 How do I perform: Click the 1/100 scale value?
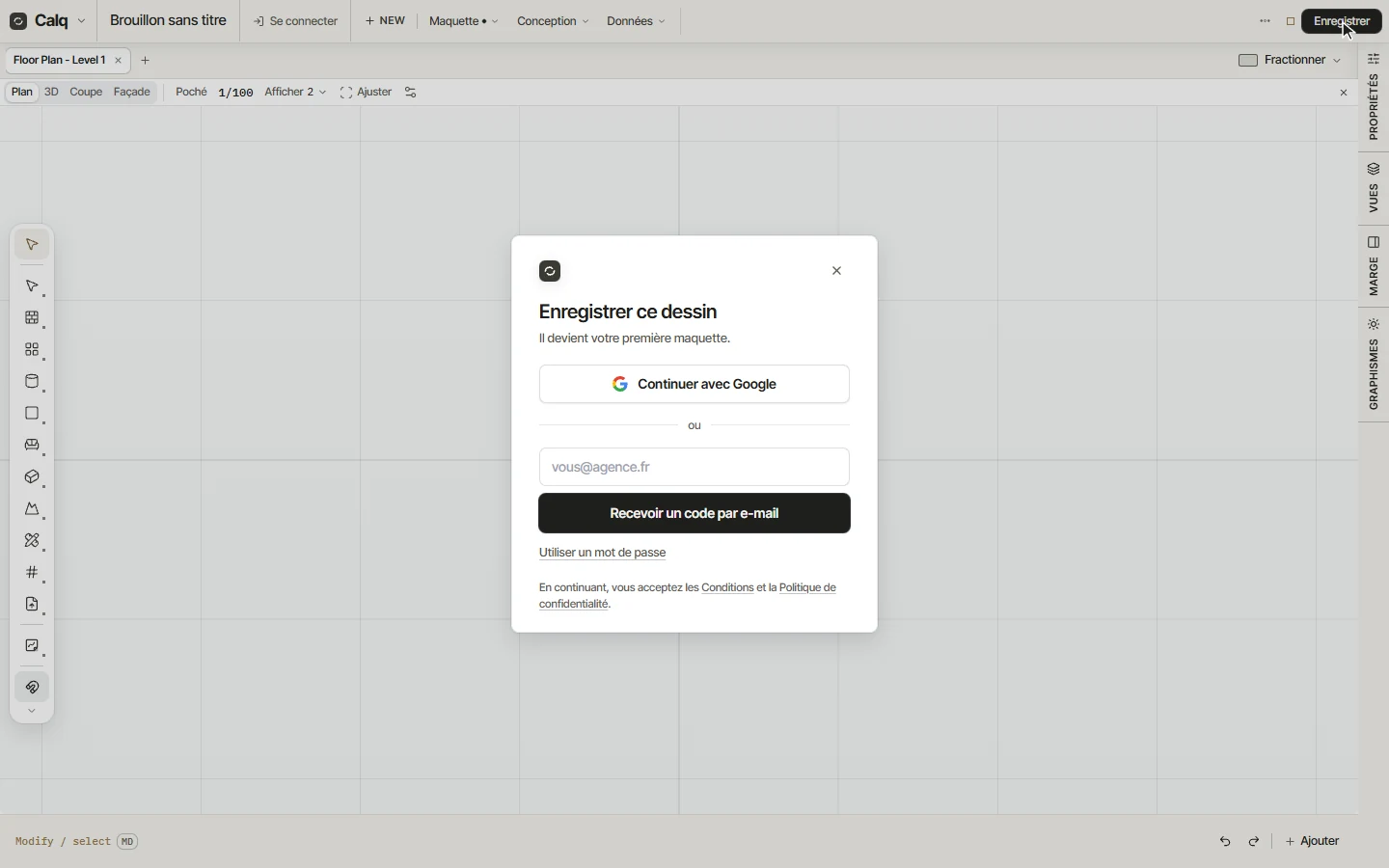[x=235, y=94]
